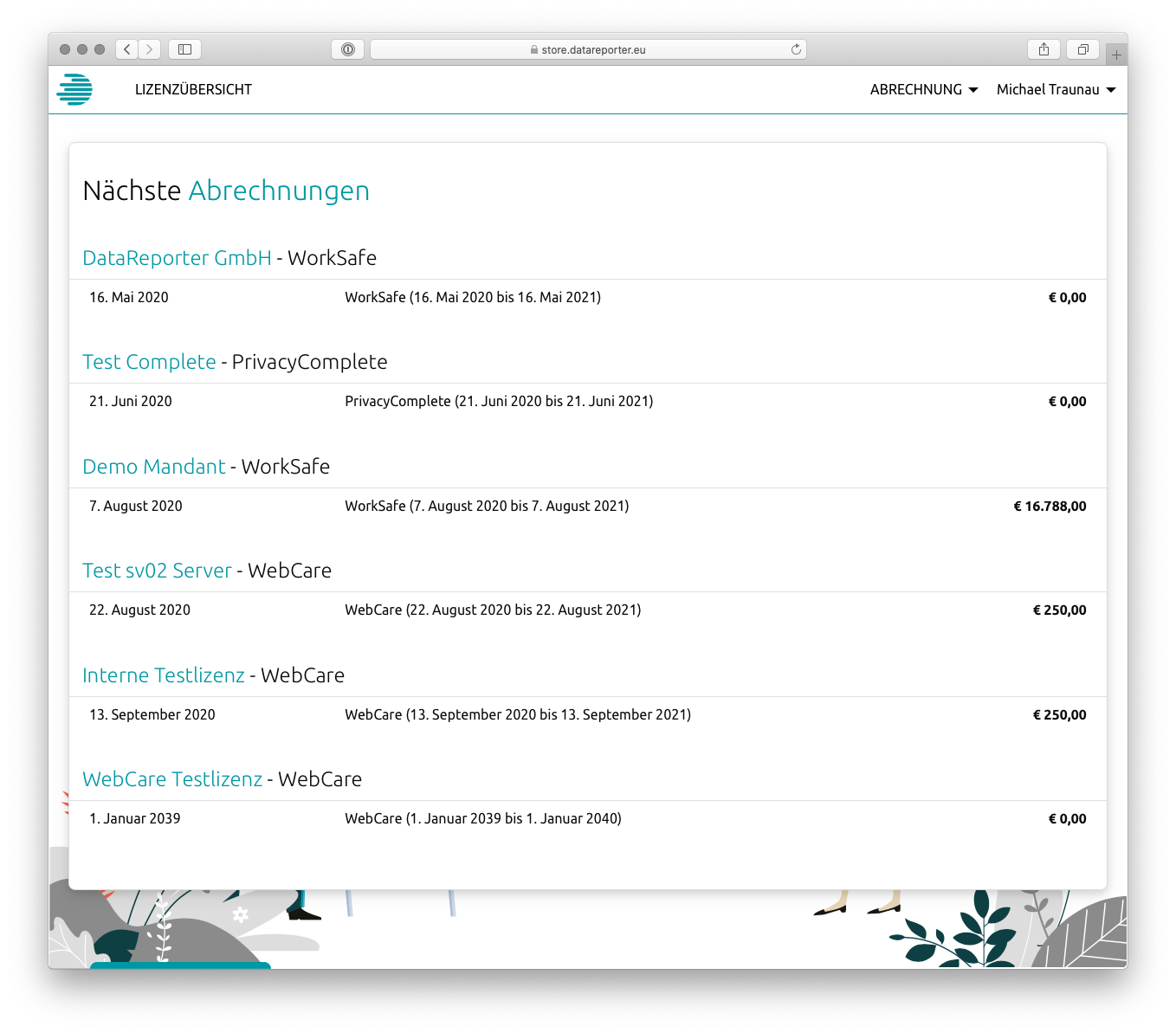The width and height of the screenshot is (1176, 1033).
Task: Open the Safari sidebar icon
Action: point(184,49)
